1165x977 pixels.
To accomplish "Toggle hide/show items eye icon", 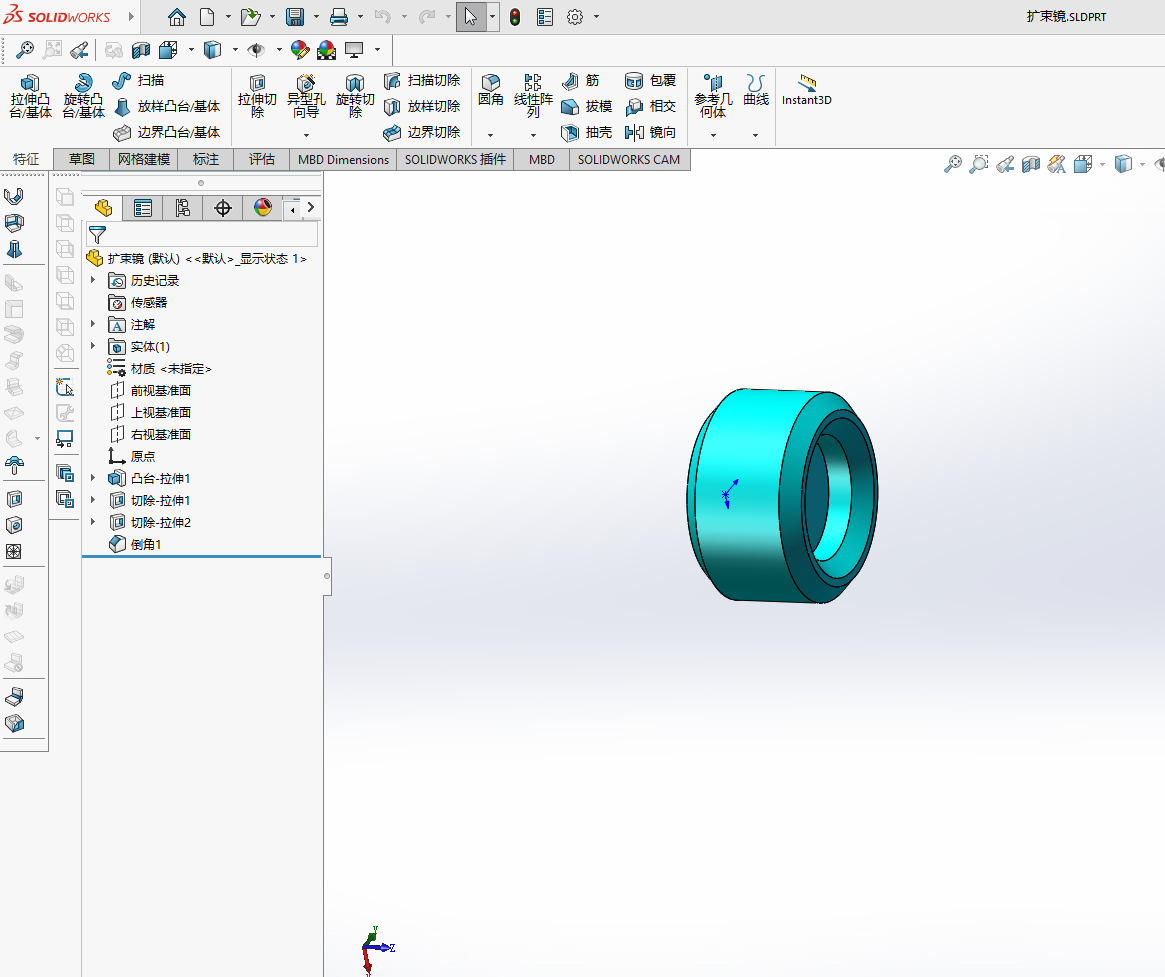I will click(x=256, y=50).
